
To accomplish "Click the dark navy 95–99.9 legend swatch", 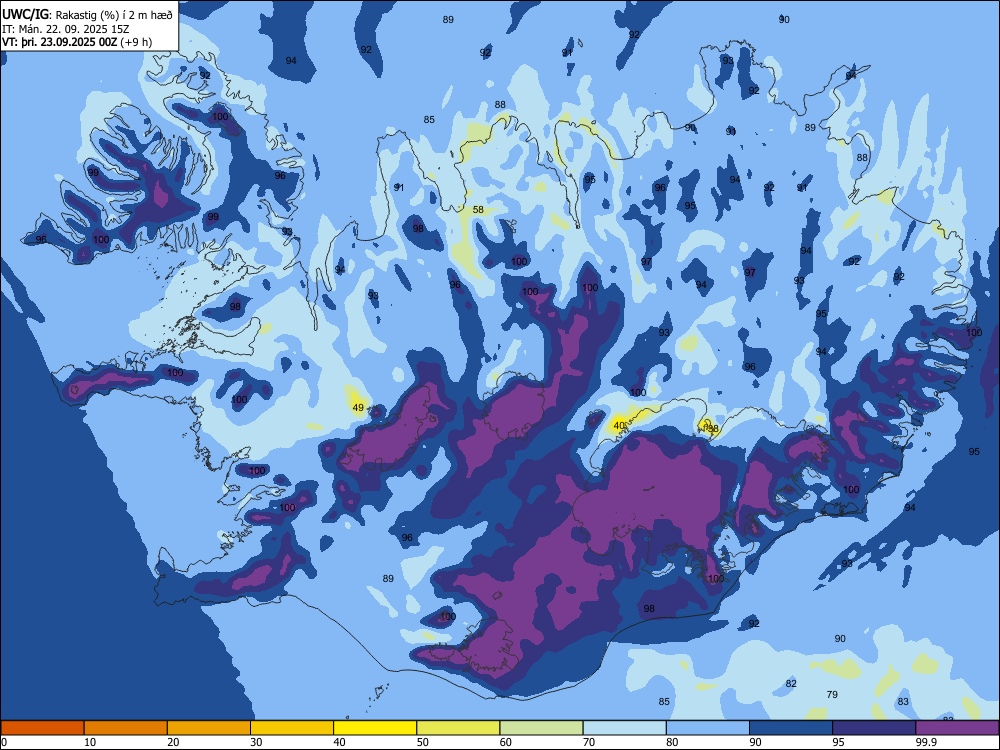I will [x=874, y=728].
